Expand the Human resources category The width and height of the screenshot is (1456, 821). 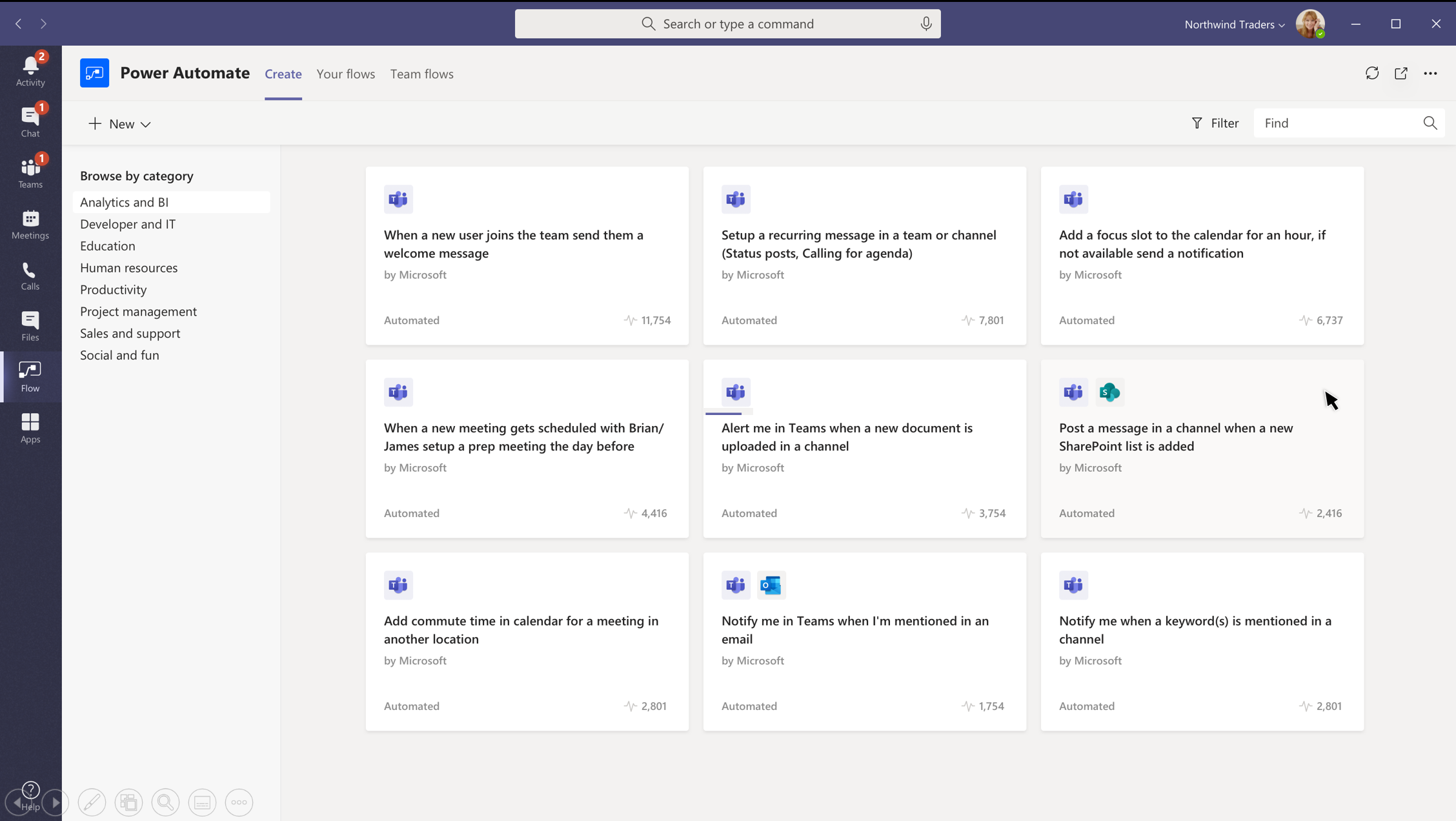click(x=128, y=267)
